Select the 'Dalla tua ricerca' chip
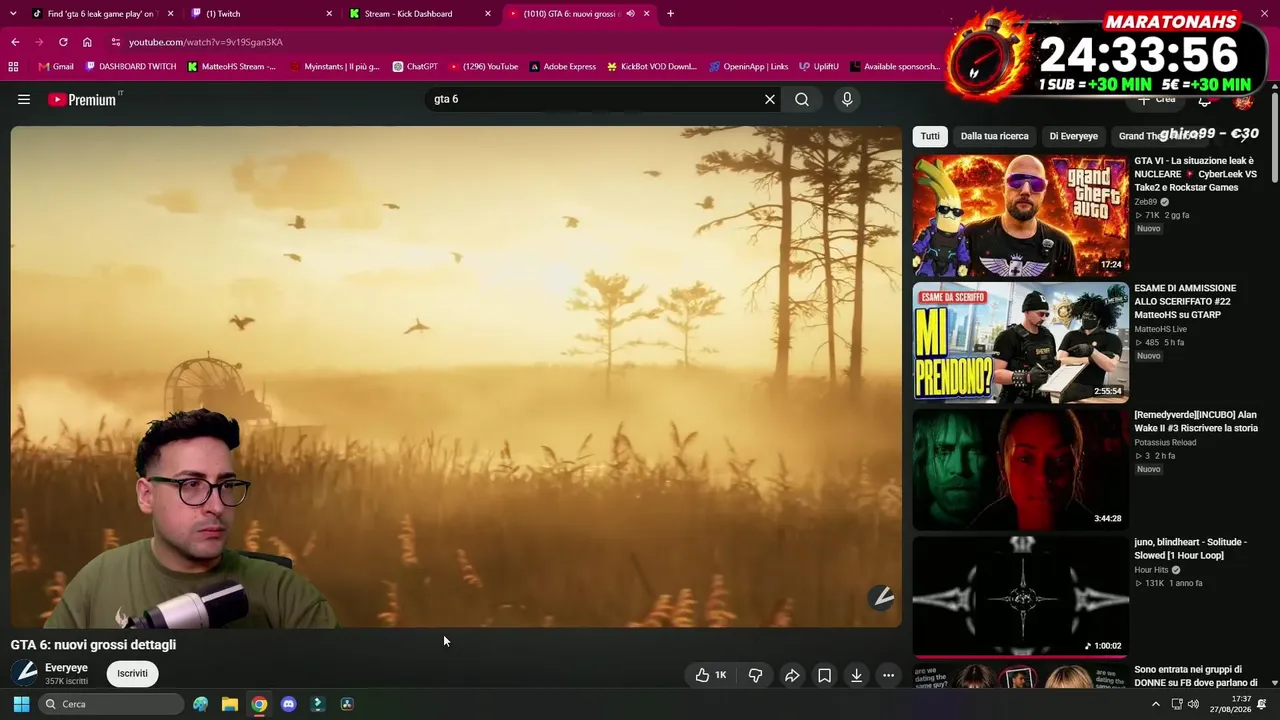1280x720 pixels. pos(994,136)
